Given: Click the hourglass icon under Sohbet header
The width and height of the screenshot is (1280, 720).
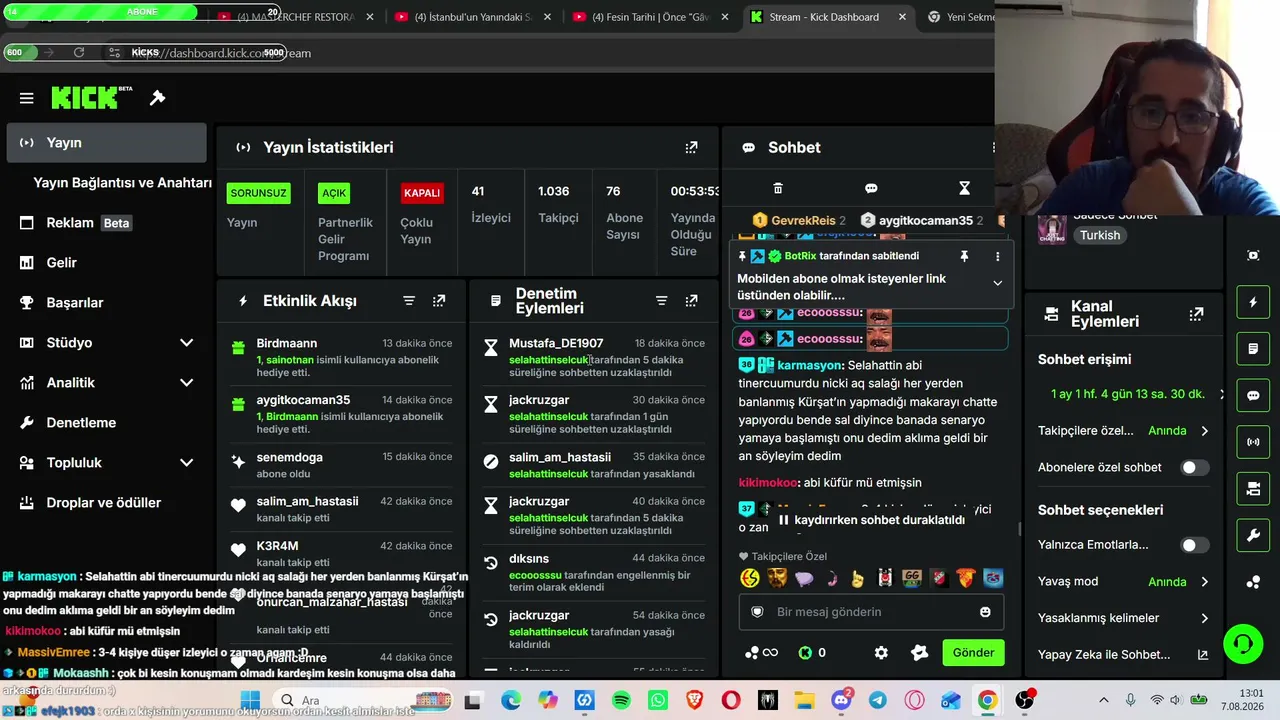Looking at the screenshot, I should point(964,188).
